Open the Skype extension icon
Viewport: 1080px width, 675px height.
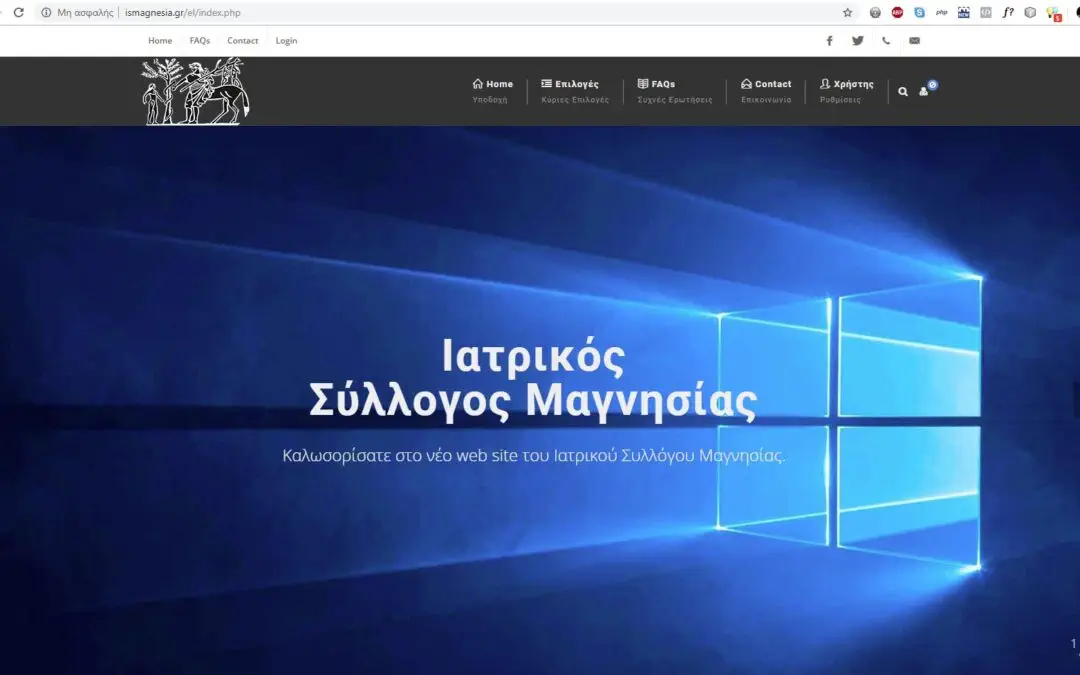[x=919, y=12]
